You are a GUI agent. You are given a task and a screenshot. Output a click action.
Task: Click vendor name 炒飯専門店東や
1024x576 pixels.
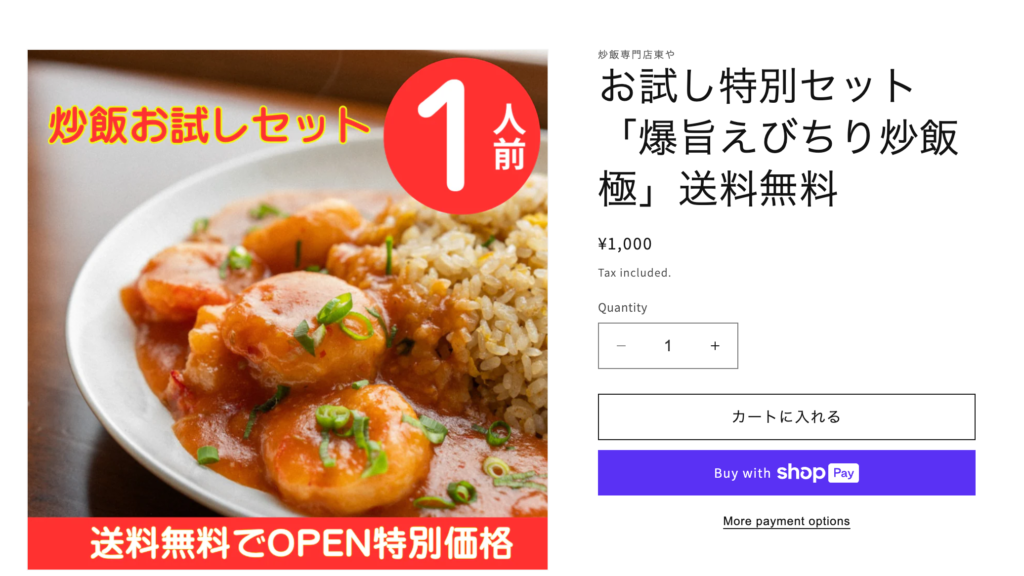(x=636, y=54)
